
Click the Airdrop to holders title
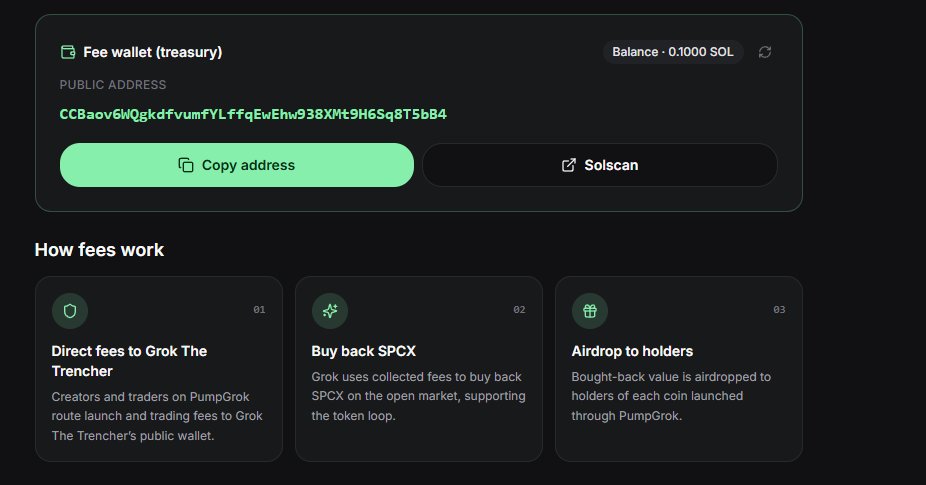tap(632, 351)
